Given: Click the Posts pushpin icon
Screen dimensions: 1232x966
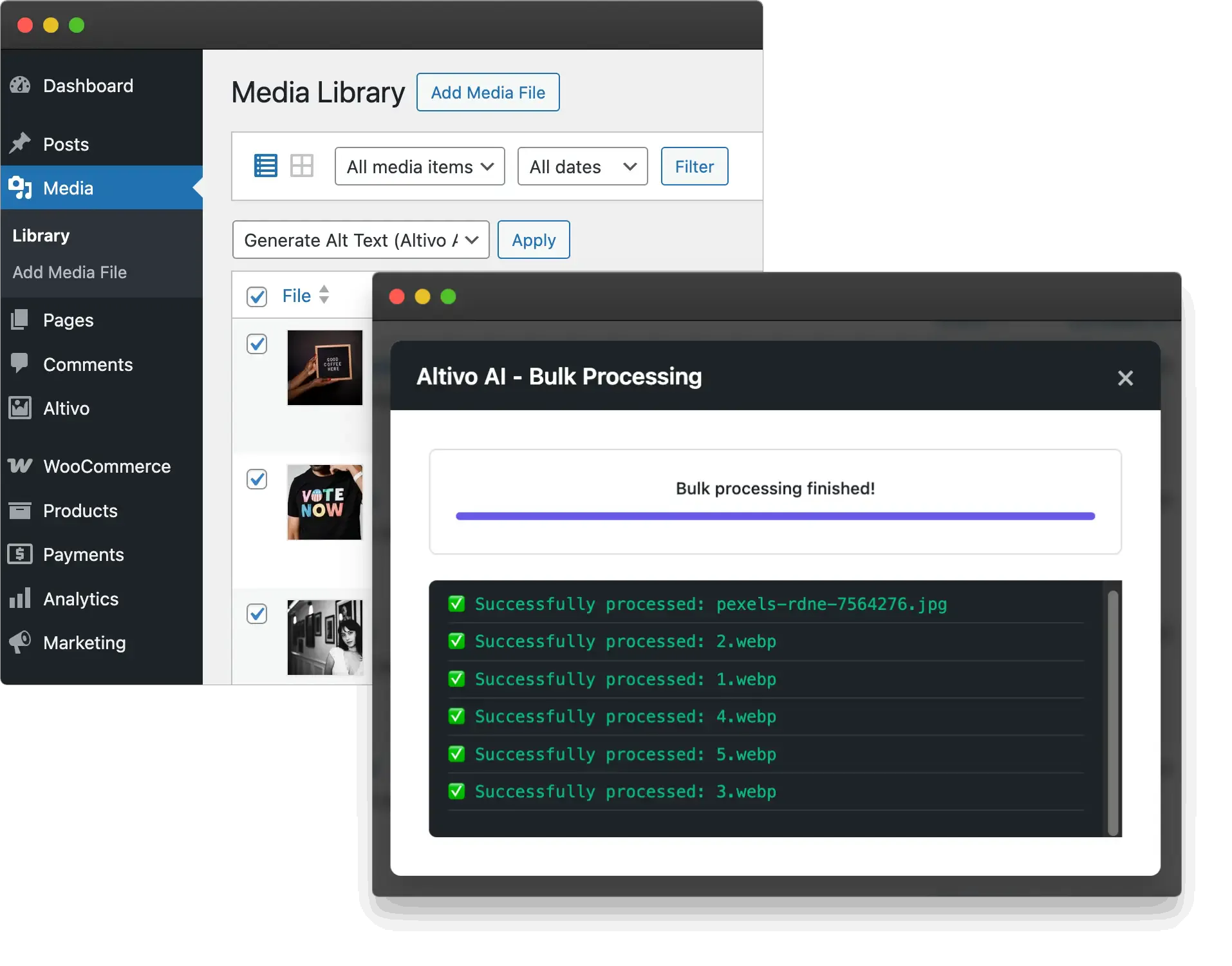Looking at the screenshot, I should [20, 143].
